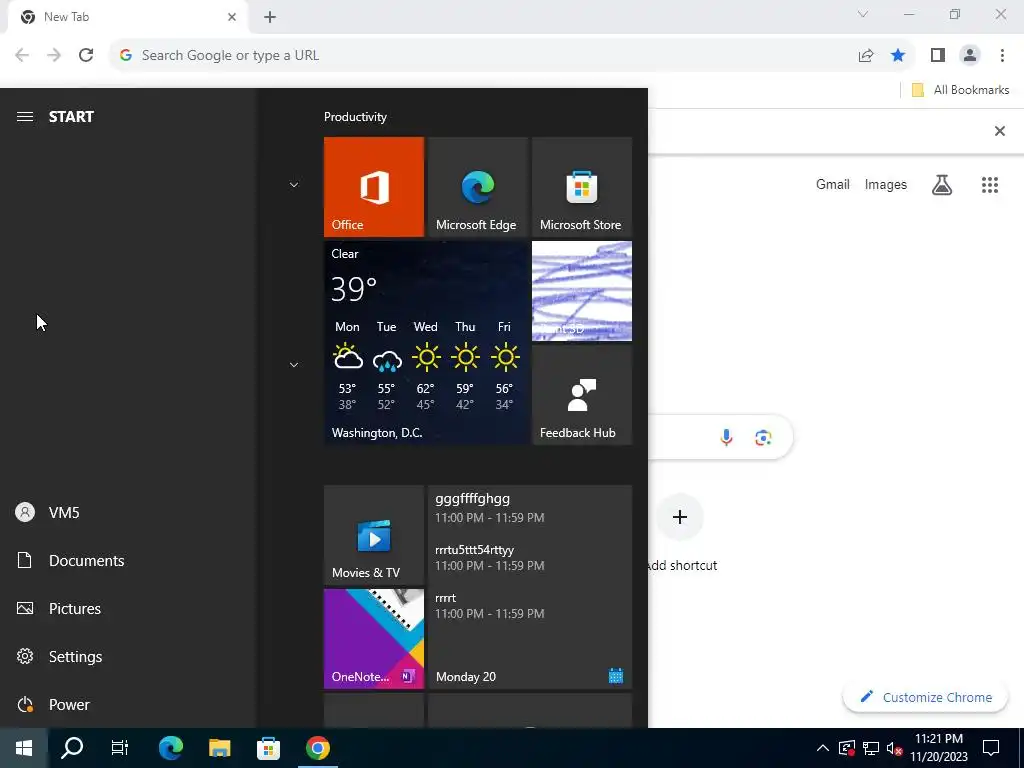Open Documents from Start menu

[x=128, y=560]
